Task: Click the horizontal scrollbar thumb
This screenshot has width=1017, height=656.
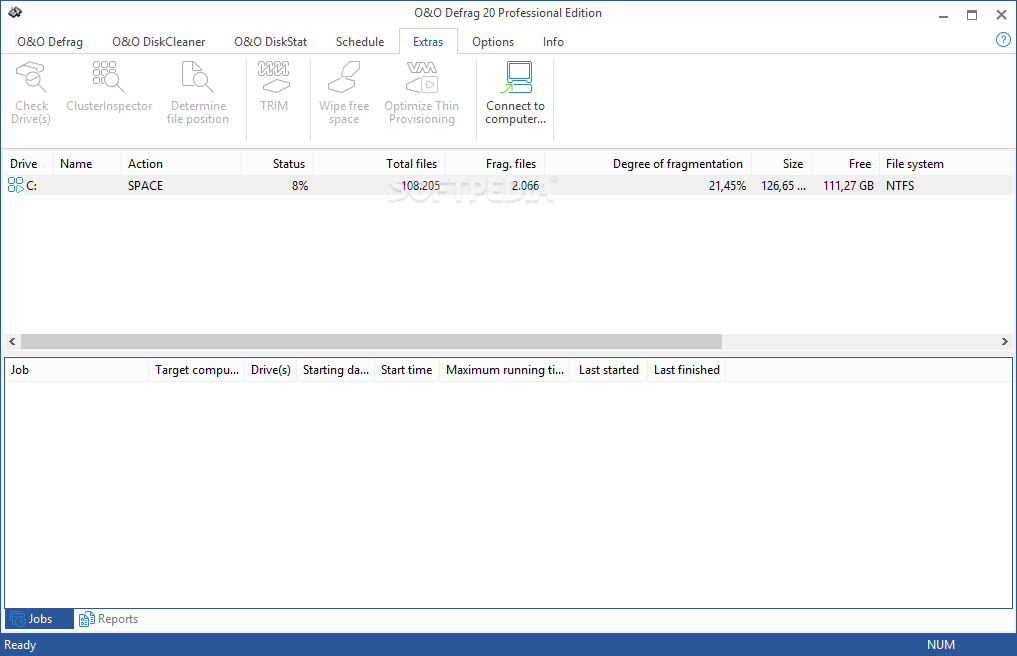Action: [371, 341]
